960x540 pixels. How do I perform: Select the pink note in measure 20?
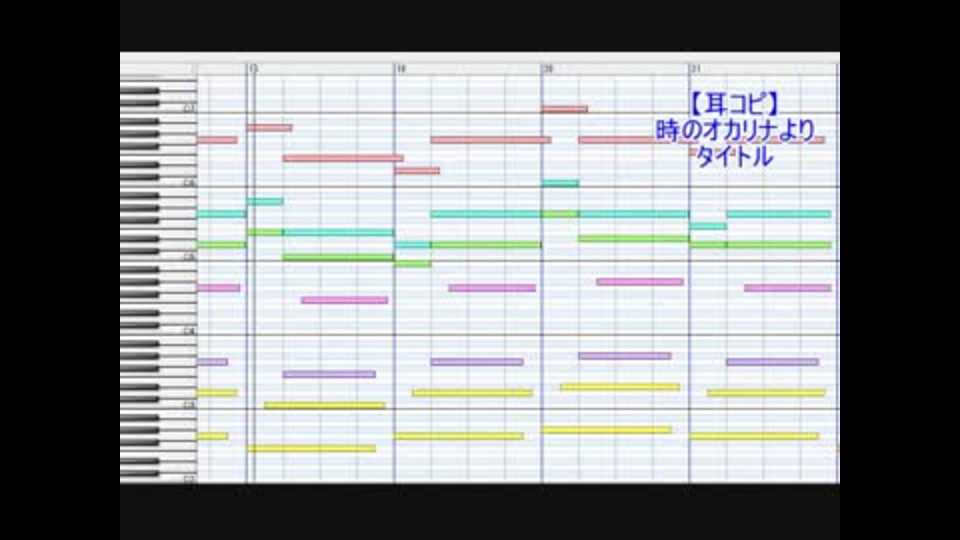pos(640,282)
